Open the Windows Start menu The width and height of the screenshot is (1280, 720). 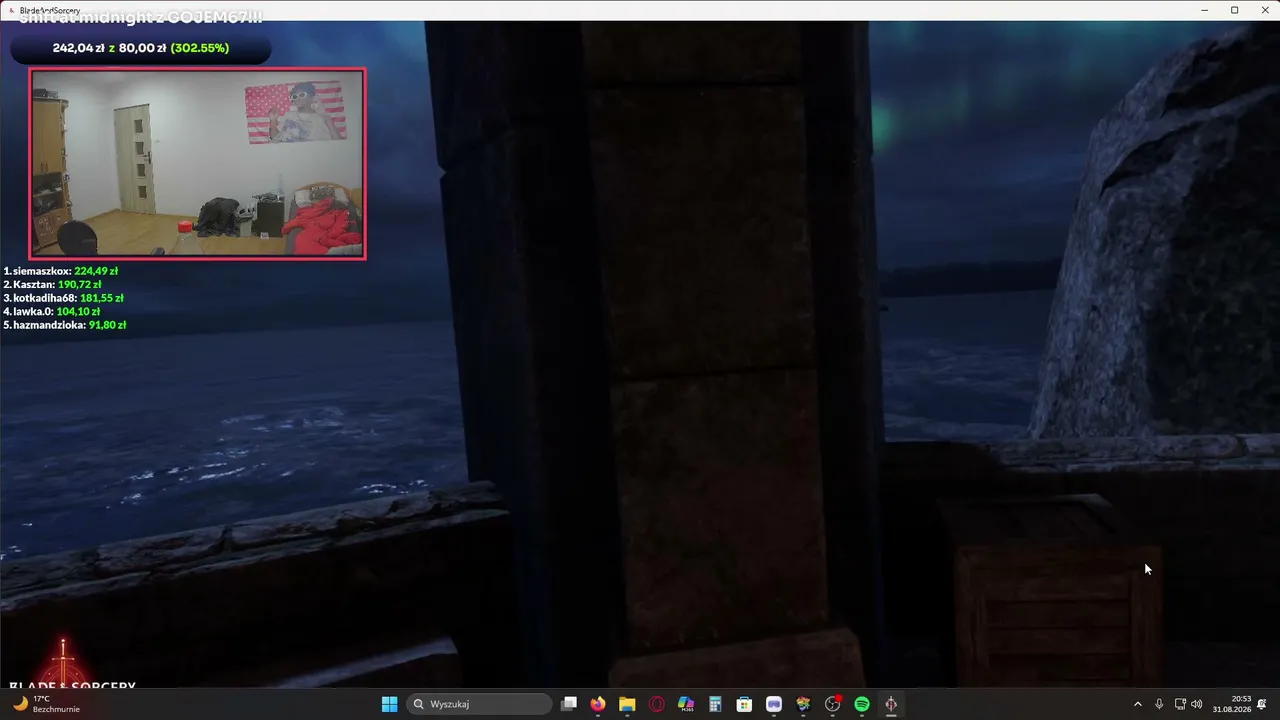click(389, 704)
